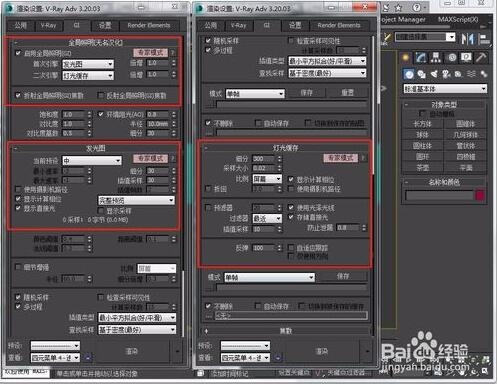Screen dimensions: 498x384
Task: Open the red object color swatch
Action: click(480, 195)
